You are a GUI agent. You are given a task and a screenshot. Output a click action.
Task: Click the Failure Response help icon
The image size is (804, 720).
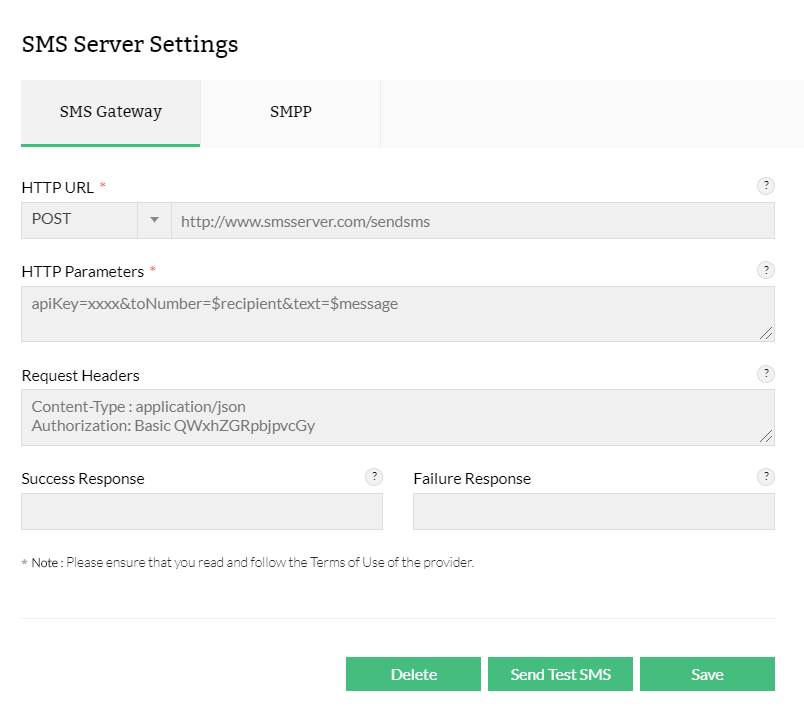(766, 477)
